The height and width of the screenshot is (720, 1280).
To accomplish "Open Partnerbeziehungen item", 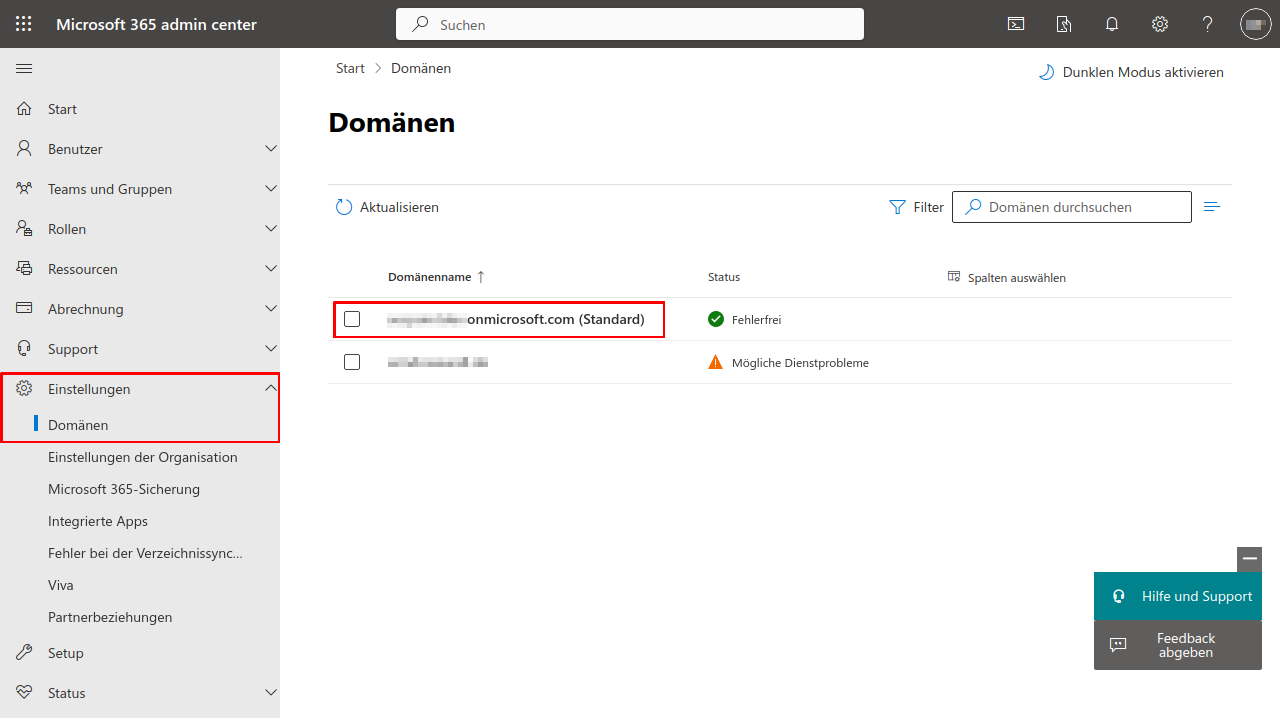I will pyautogui.click(x=110, y=617).
